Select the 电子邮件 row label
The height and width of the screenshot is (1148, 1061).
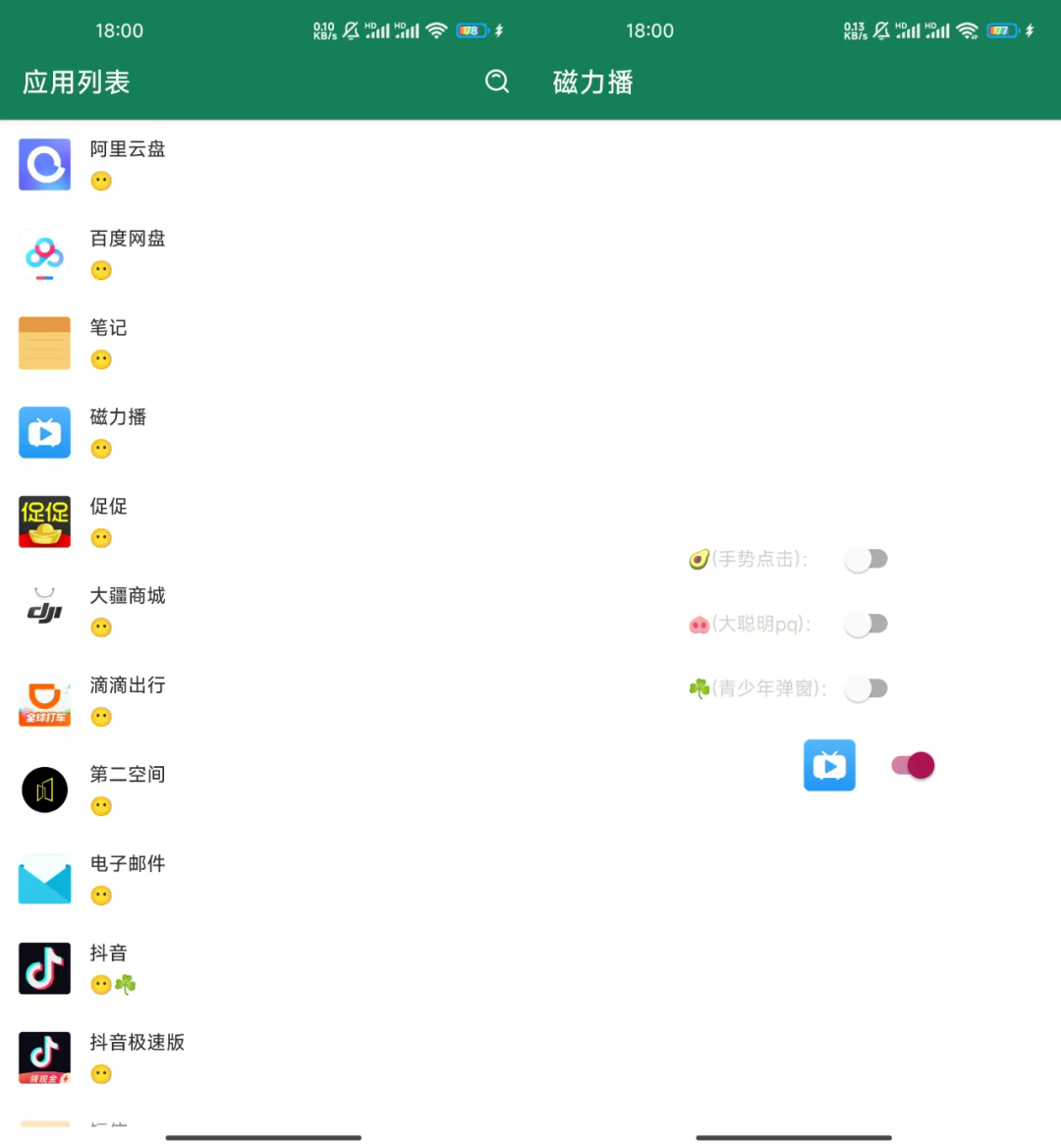(x=128, y=863)
